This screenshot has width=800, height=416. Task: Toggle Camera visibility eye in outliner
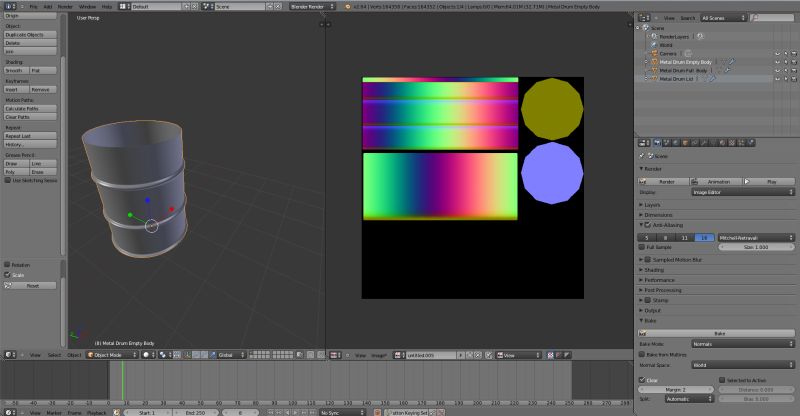click(x=777, y=54)
